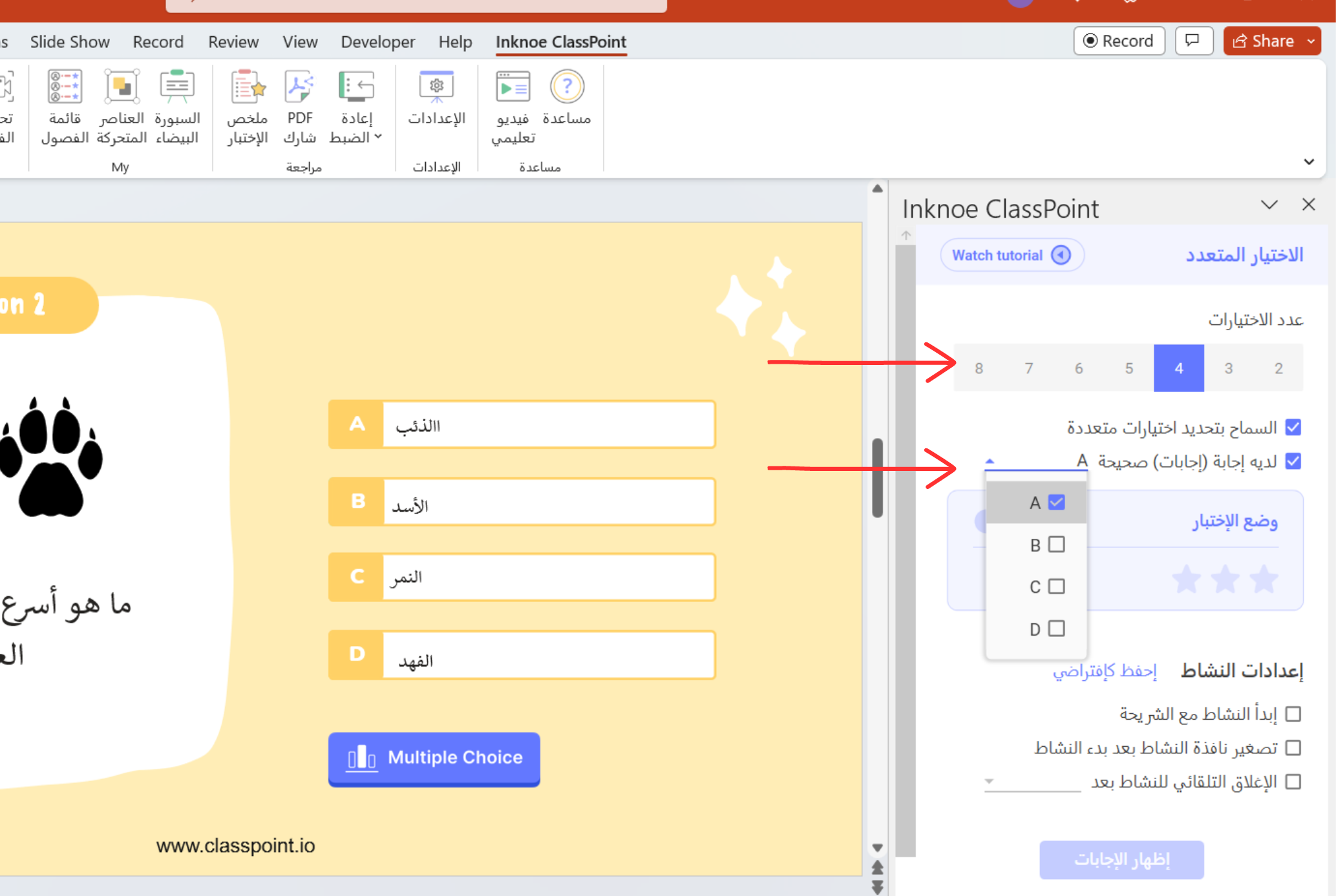
Task: Open the comments speech bubble icon
Action: [x=1193, y=41]
